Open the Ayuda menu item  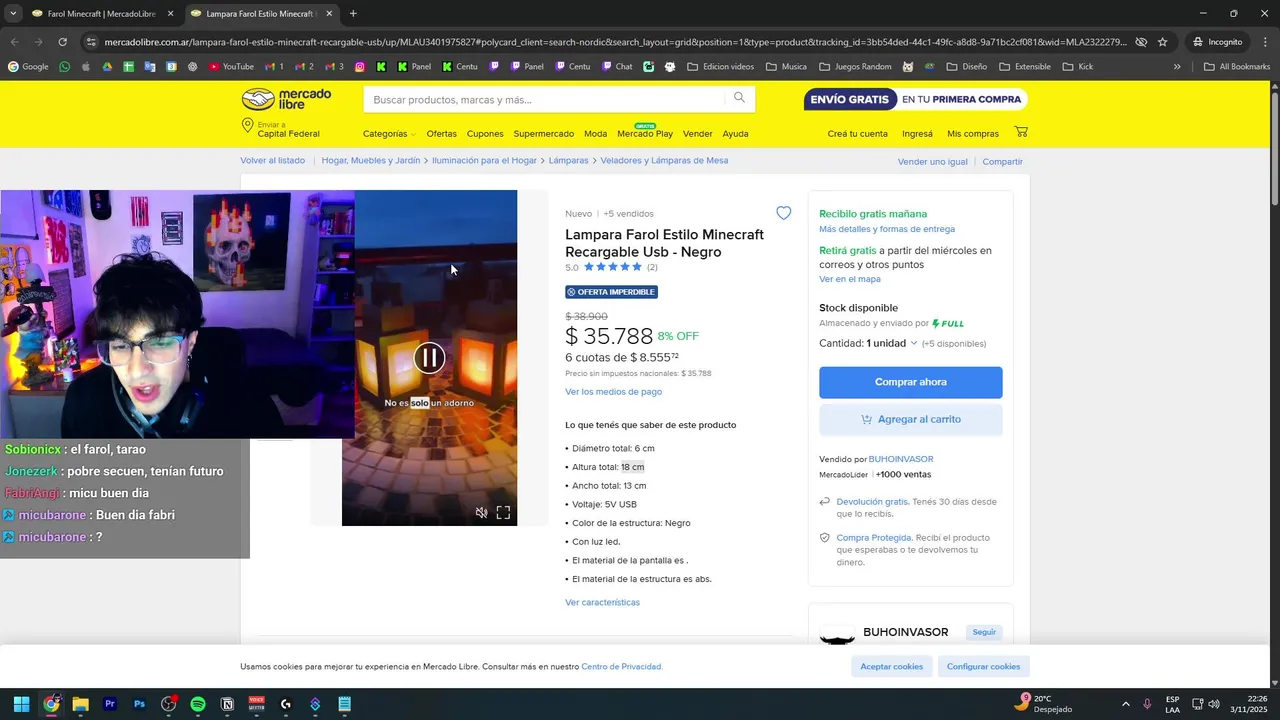pyautogui.click(x=735, y=134)
